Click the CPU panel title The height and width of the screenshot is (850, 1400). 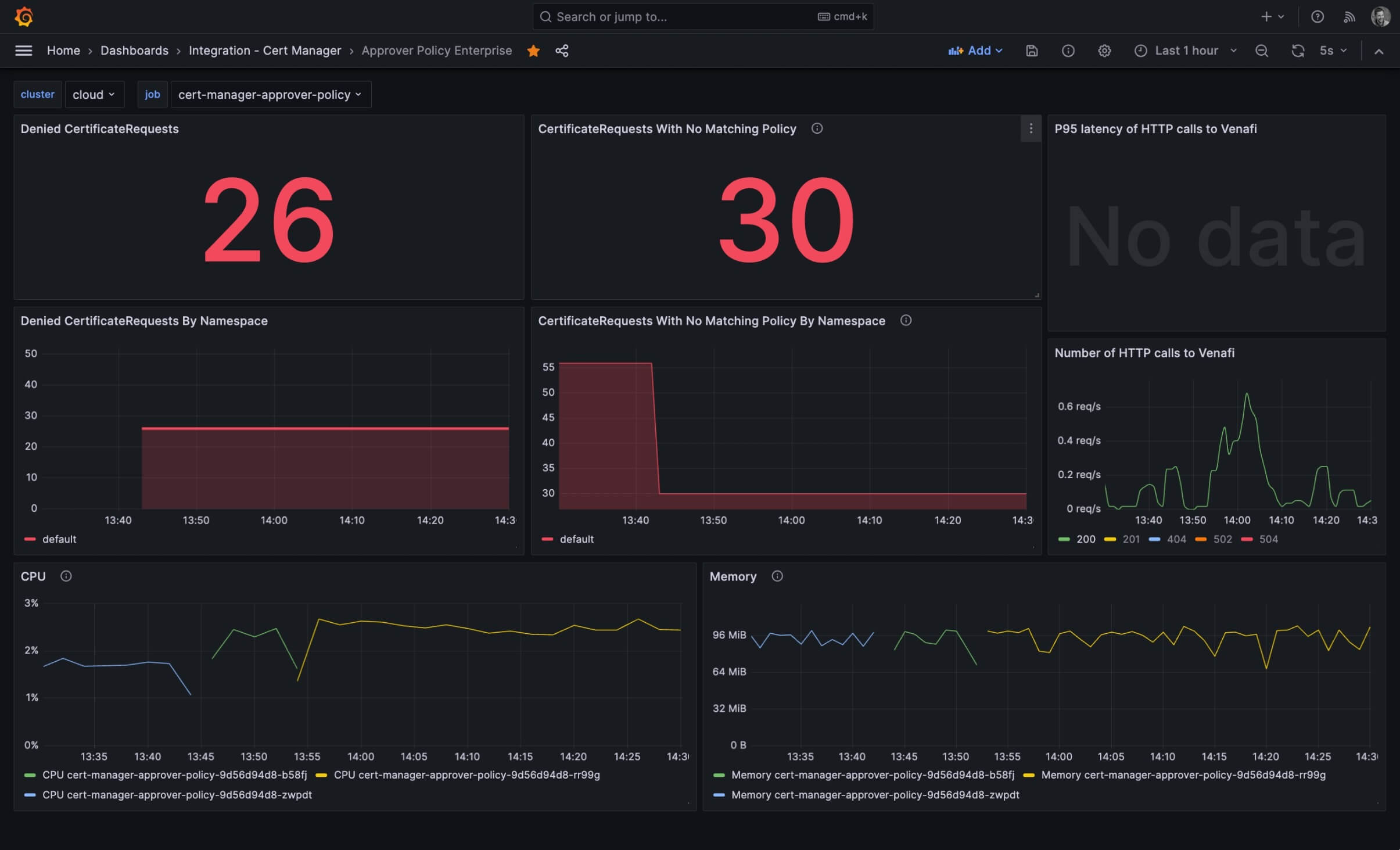coord(33,576)
